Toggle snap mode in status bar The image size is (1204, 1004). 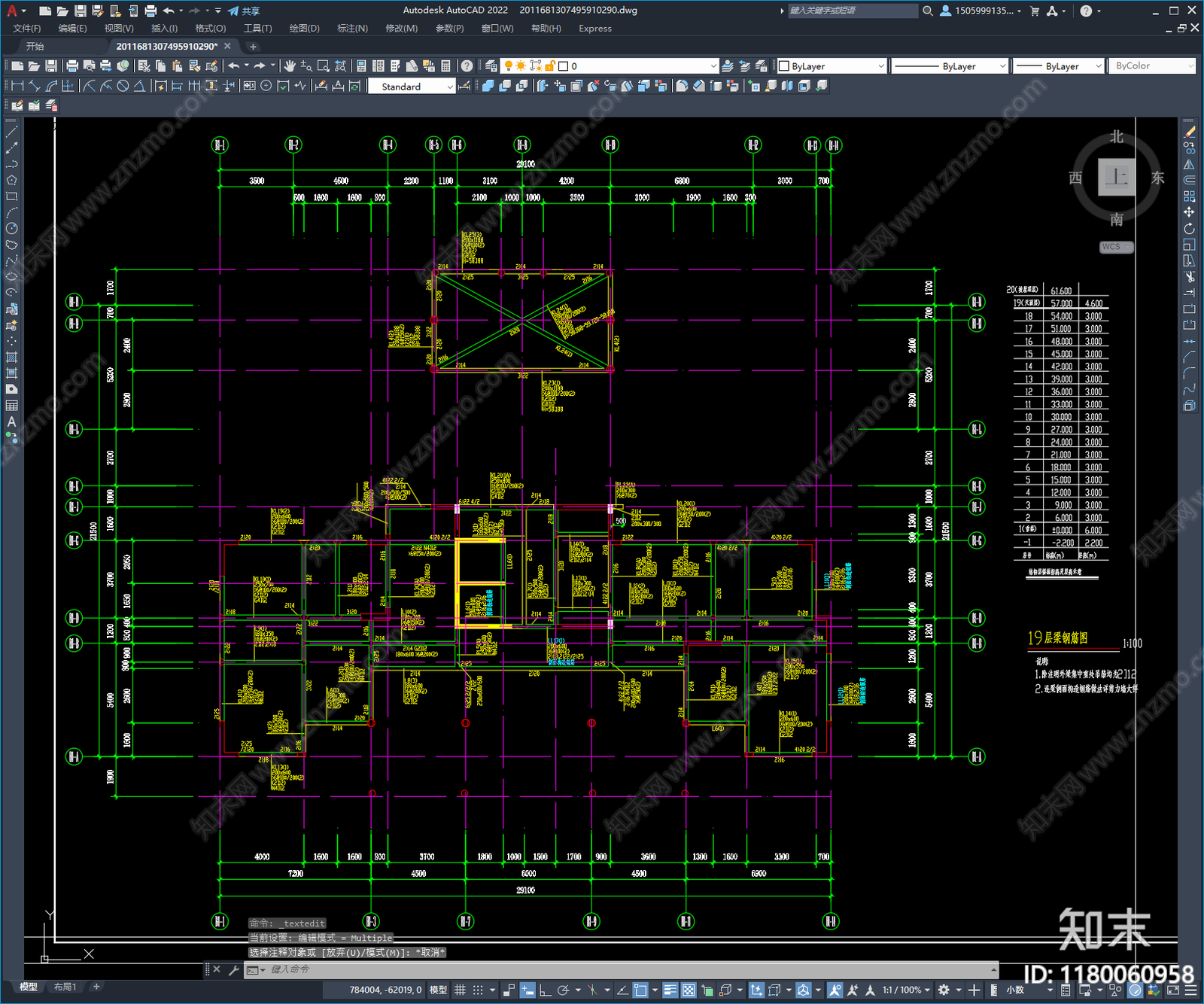[478, 990]
